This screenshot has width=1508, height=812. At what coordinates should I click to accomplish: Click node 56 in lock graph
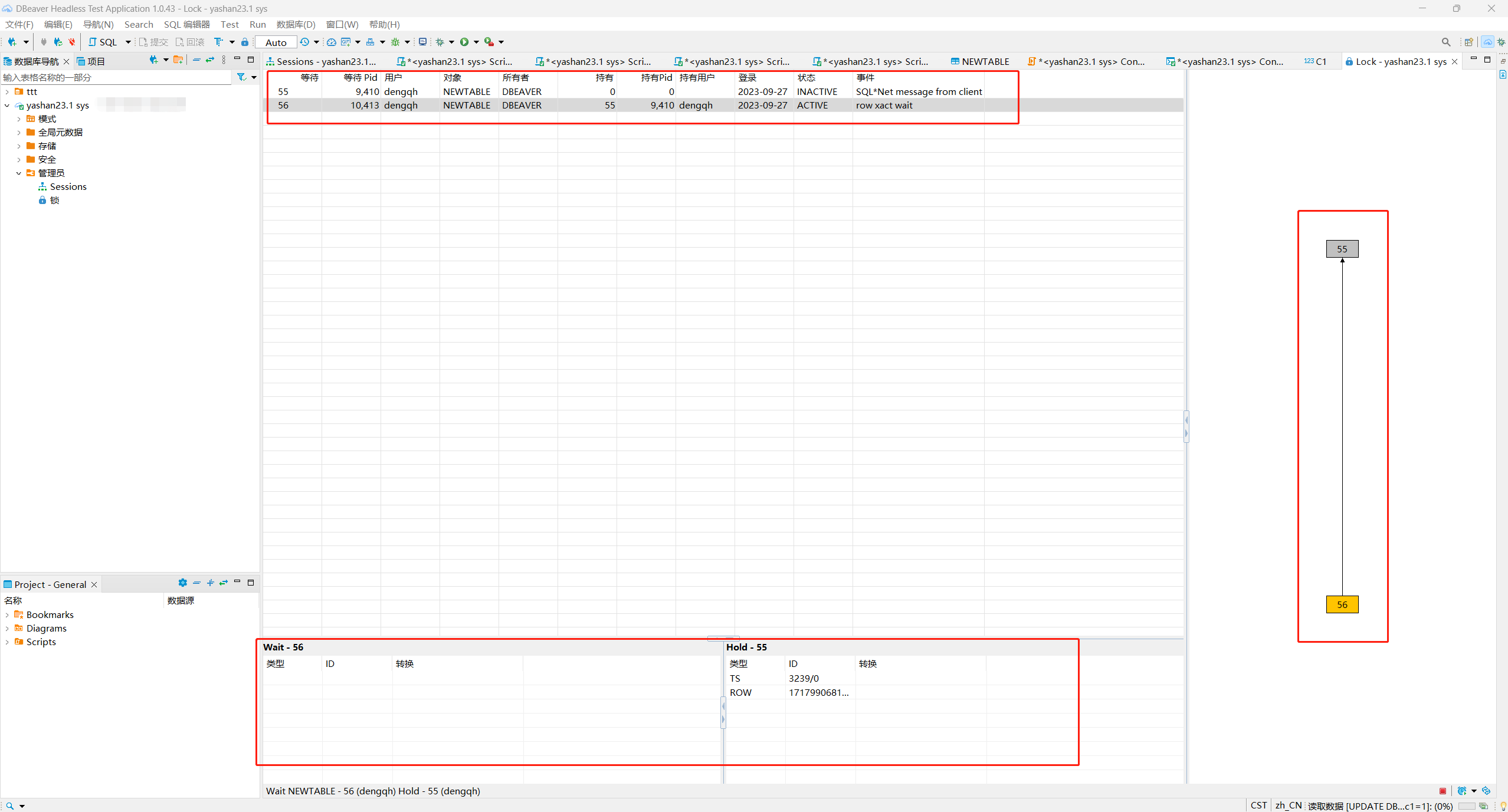(x=1342, y=604)
